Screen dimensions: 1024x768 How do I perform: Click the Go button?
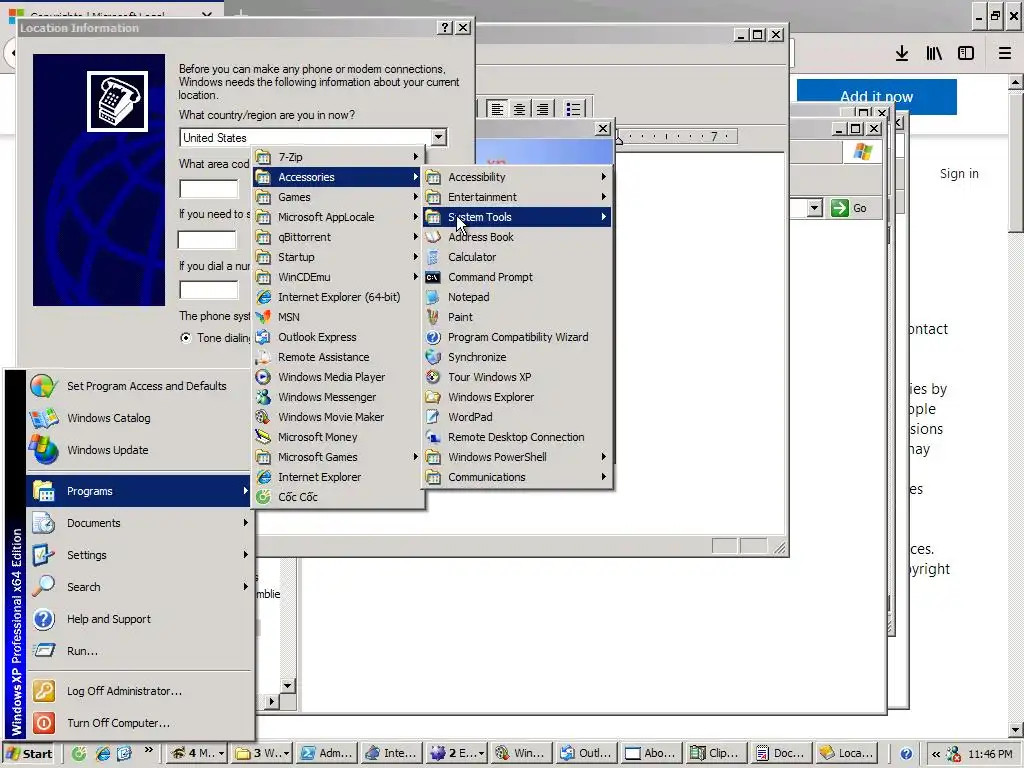pos(849,208)
